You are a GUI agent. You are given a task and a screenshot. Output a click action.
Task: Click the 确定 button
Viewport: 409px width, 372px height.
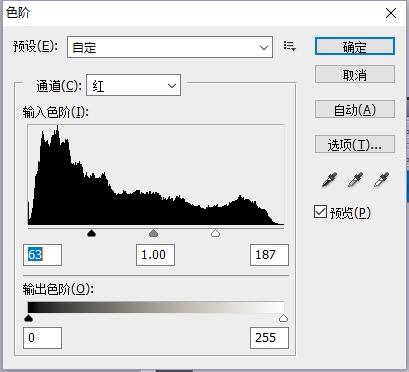click(x=355, y=46)
